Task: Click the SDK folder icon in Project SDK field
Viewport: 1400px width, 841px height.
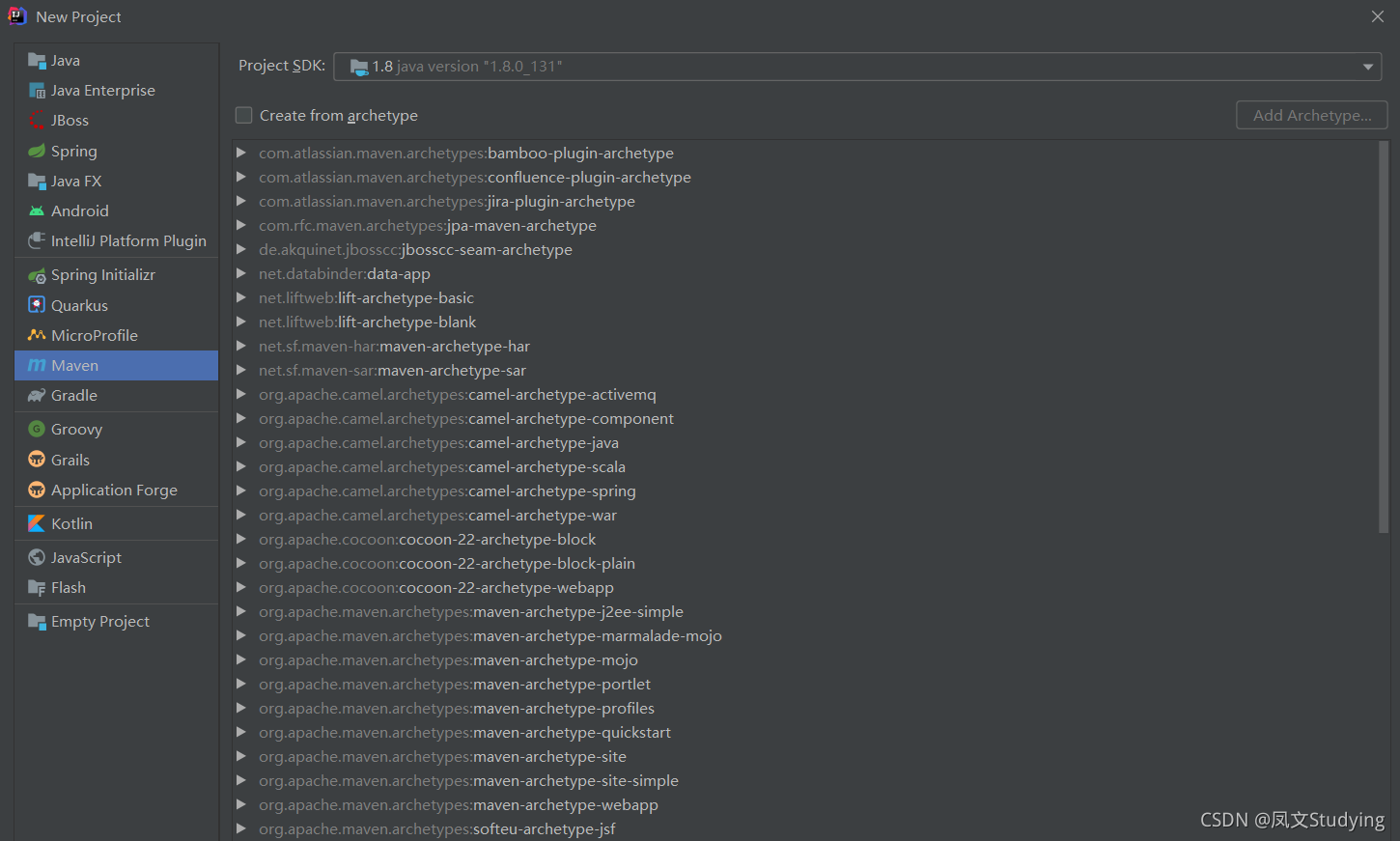Action: pos(359,67)
